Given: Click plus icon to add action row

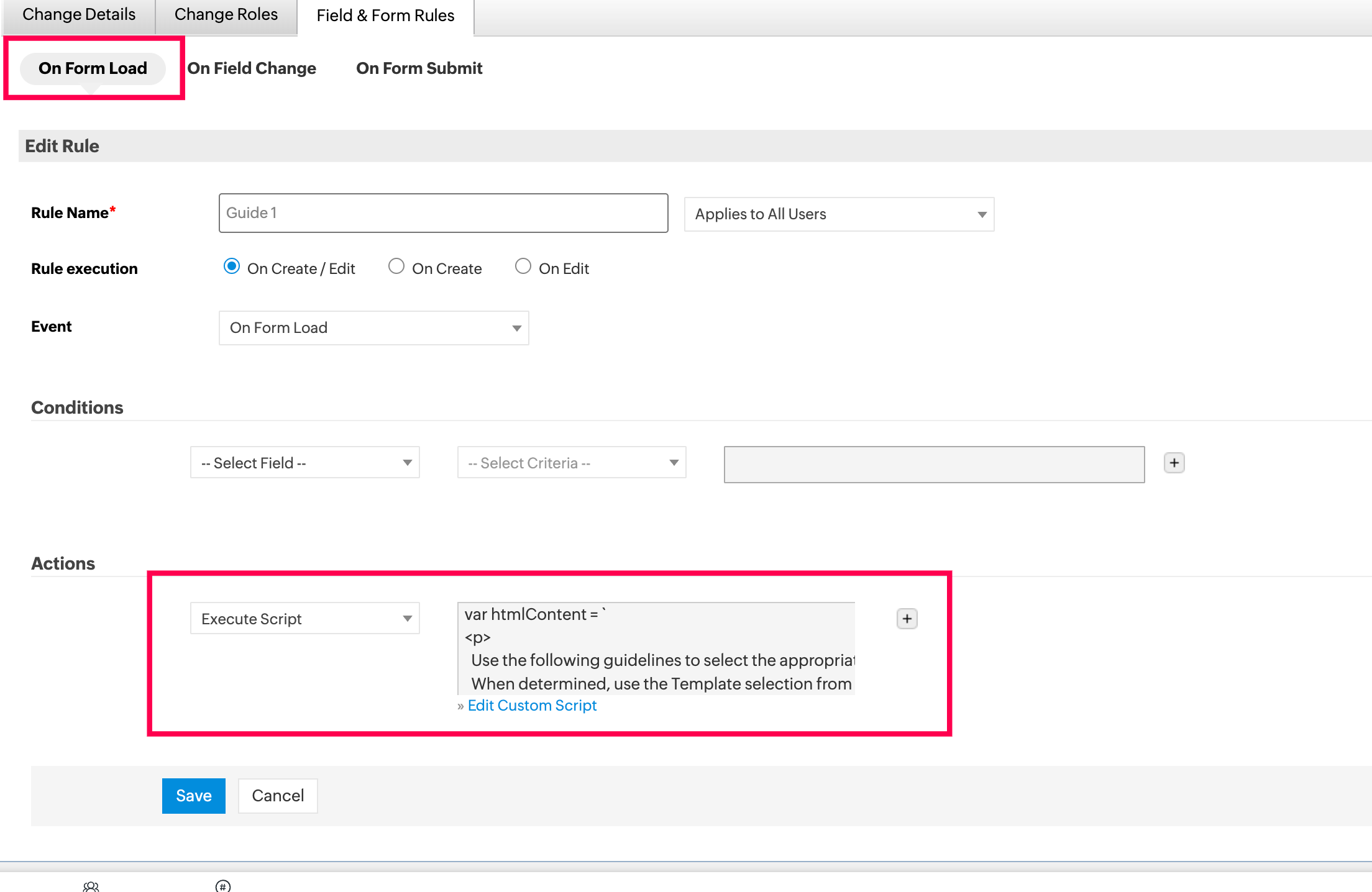Looking at the screenshot, I should click(x=907, y=619).
